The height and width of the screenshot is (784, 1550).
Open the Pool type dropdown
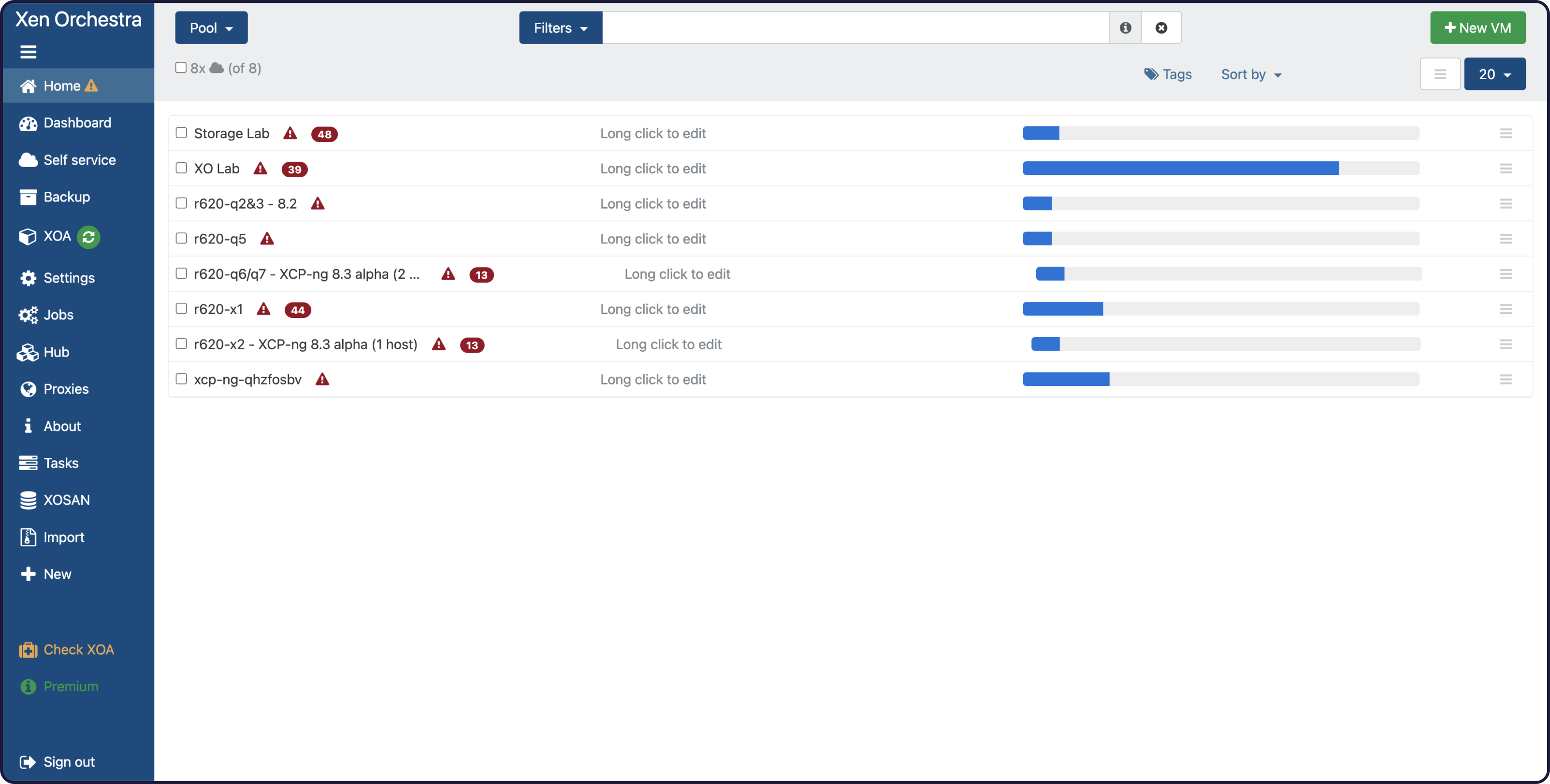point(211,28)
